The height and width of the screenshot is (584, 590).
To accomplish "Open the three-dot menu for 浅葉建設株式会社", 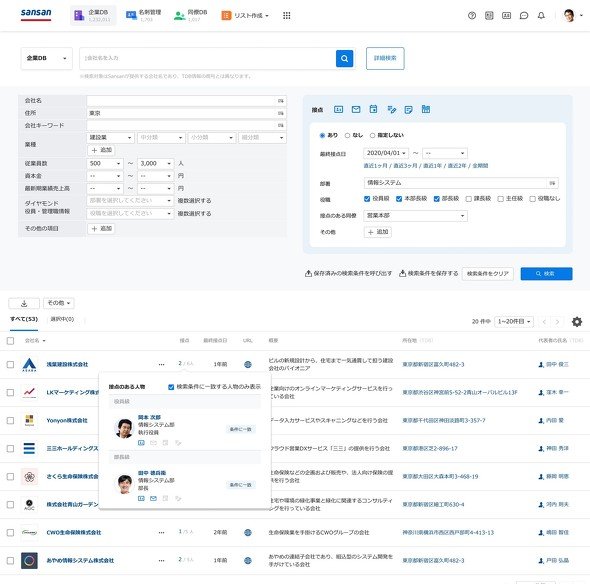I will coord(161,364).
